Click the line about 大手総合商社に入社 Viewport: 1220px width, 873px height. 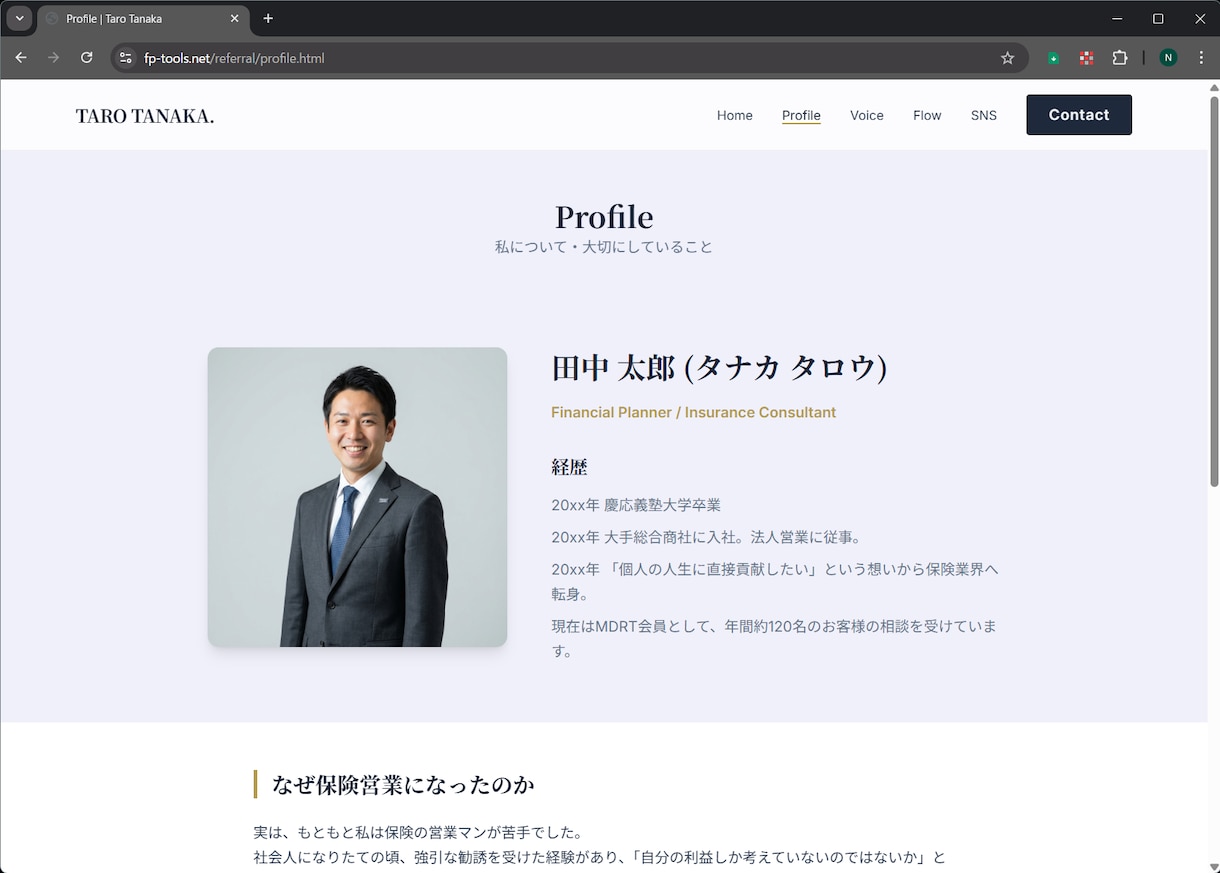pos(706,537)
